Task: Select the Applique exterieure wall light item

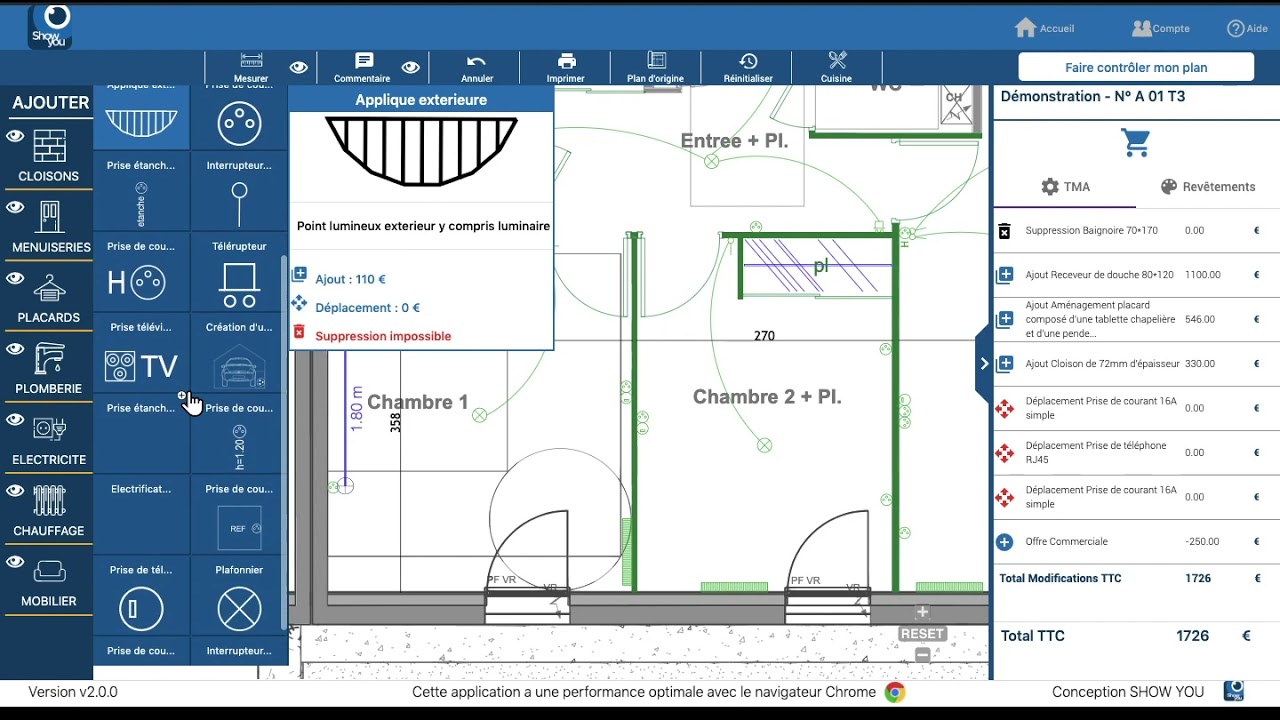Action: [x=141, y=117]
